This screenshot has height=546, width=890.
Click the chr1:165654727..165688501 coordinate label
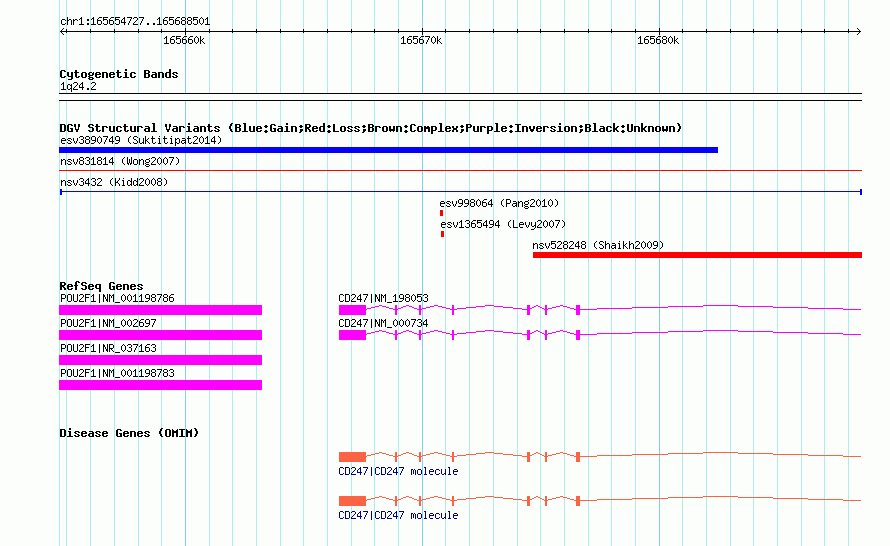pyautogui.click(x=135, y=22)
